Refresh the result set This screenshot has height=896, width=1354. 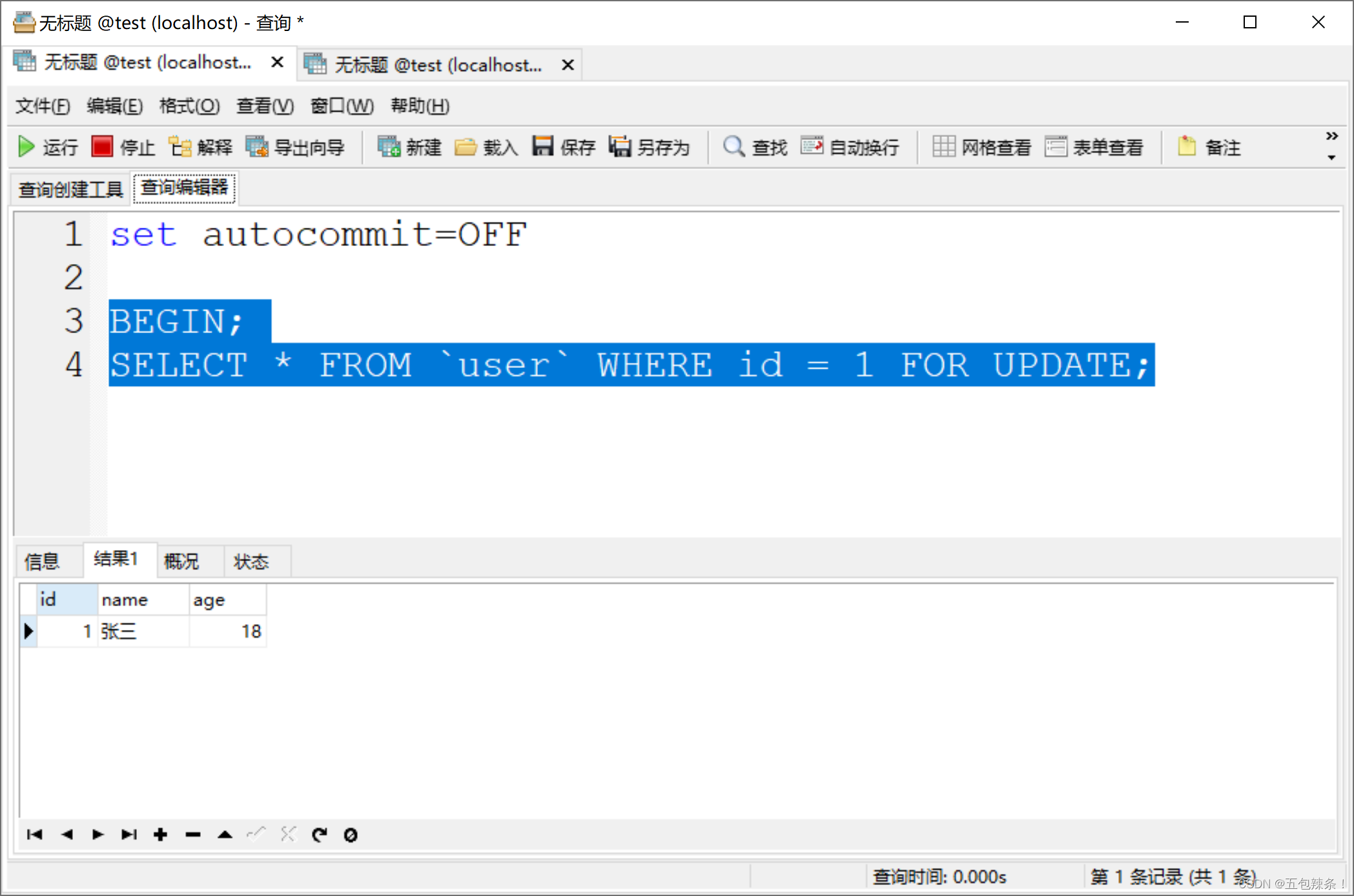click(x=320, y=835)
